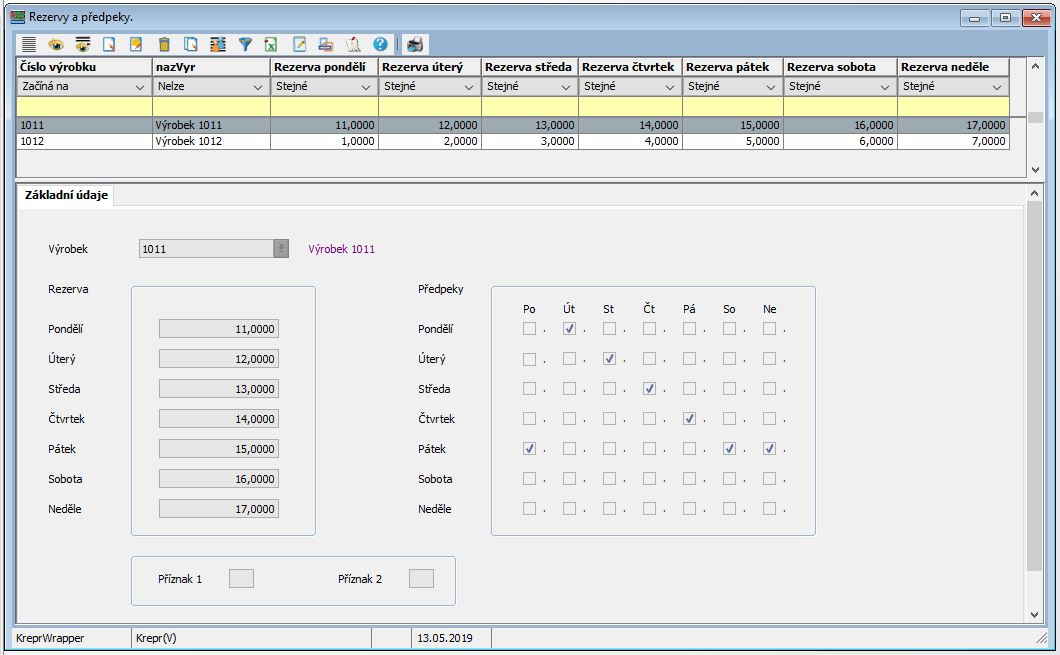The height and width of the screenshot is (655, 1060).
Task: Open the Výrobek 1011 combo box
Action: pos(281,249)
